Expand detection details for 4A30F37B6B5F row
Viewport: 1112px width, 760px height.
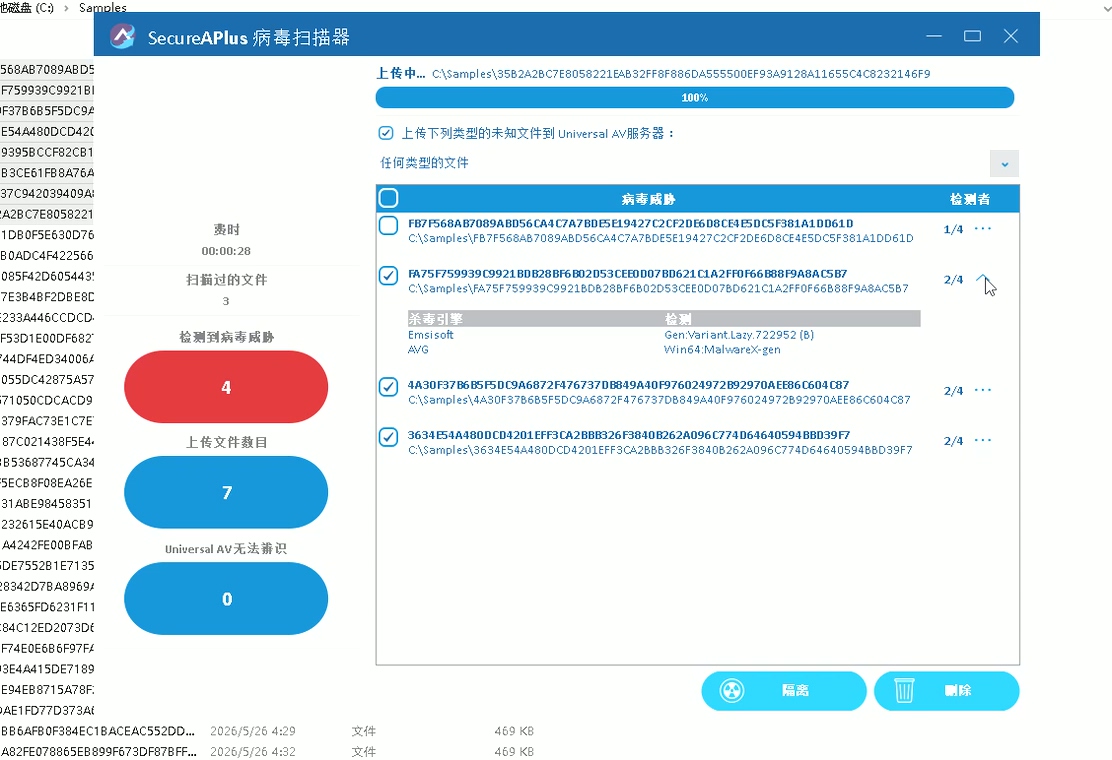point(983,390)
